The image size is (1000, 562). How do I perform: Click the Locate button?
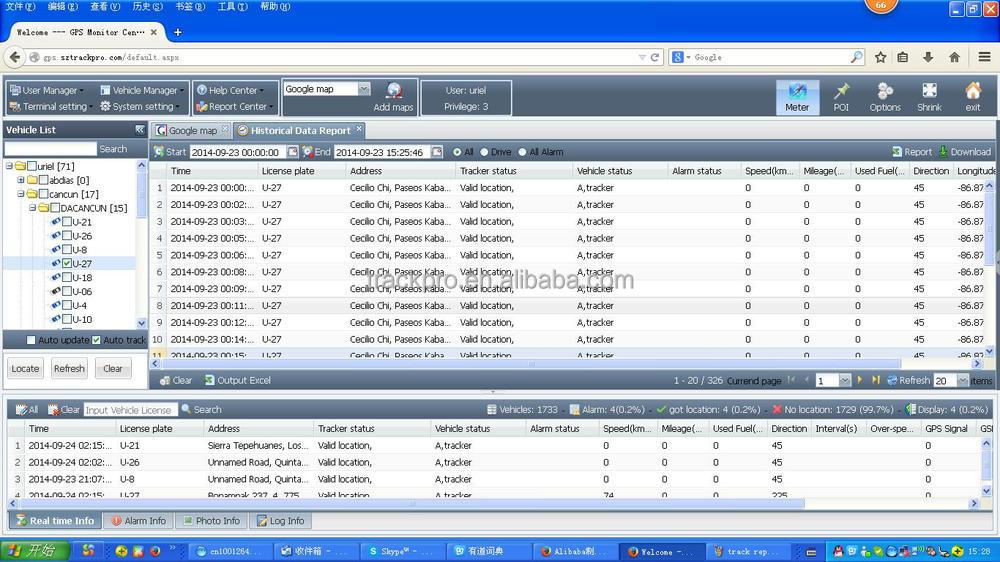25,368
